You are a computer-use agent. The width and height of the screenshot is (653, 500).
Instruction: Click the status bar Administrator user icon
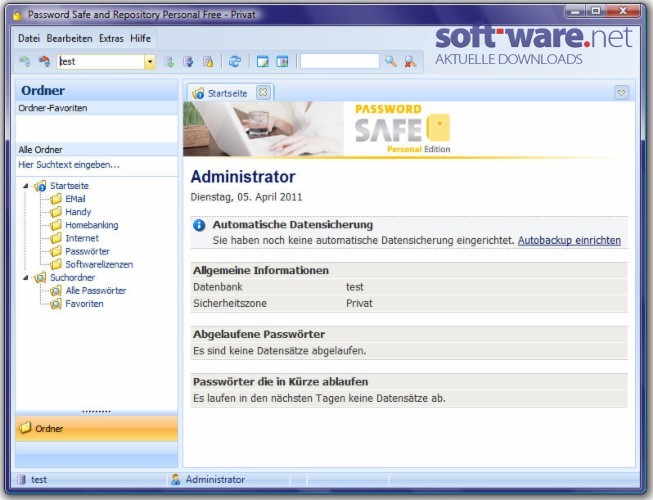point(176,480)
